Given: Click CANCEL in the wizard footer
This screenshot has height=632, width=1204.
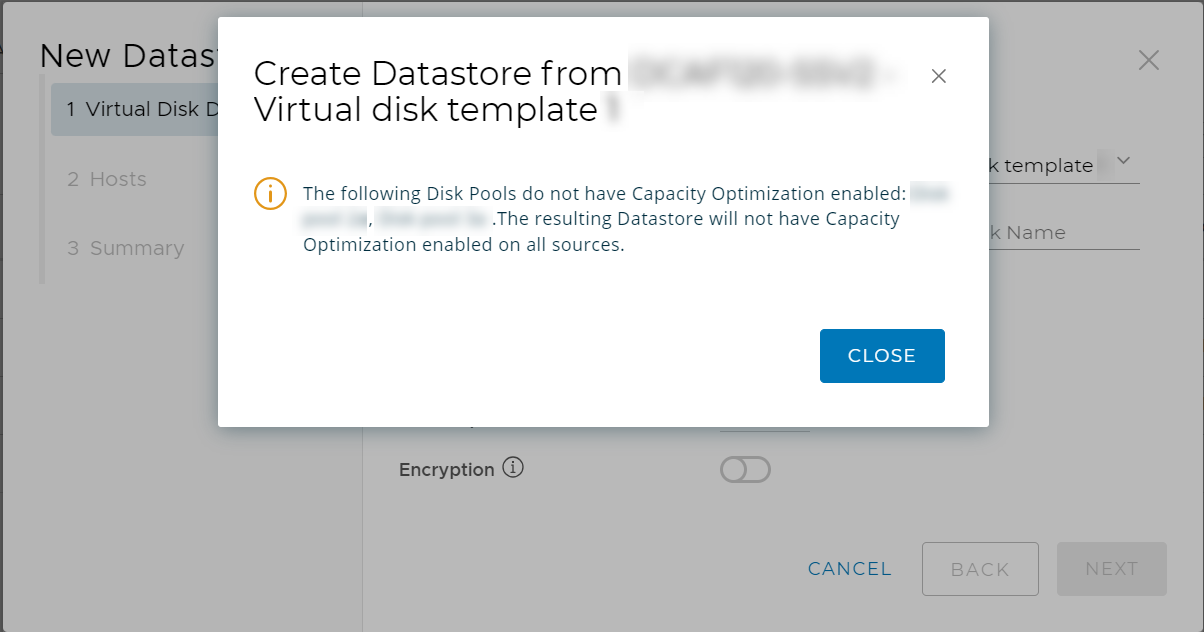Looking at the screenshot, I should [849, 569].
